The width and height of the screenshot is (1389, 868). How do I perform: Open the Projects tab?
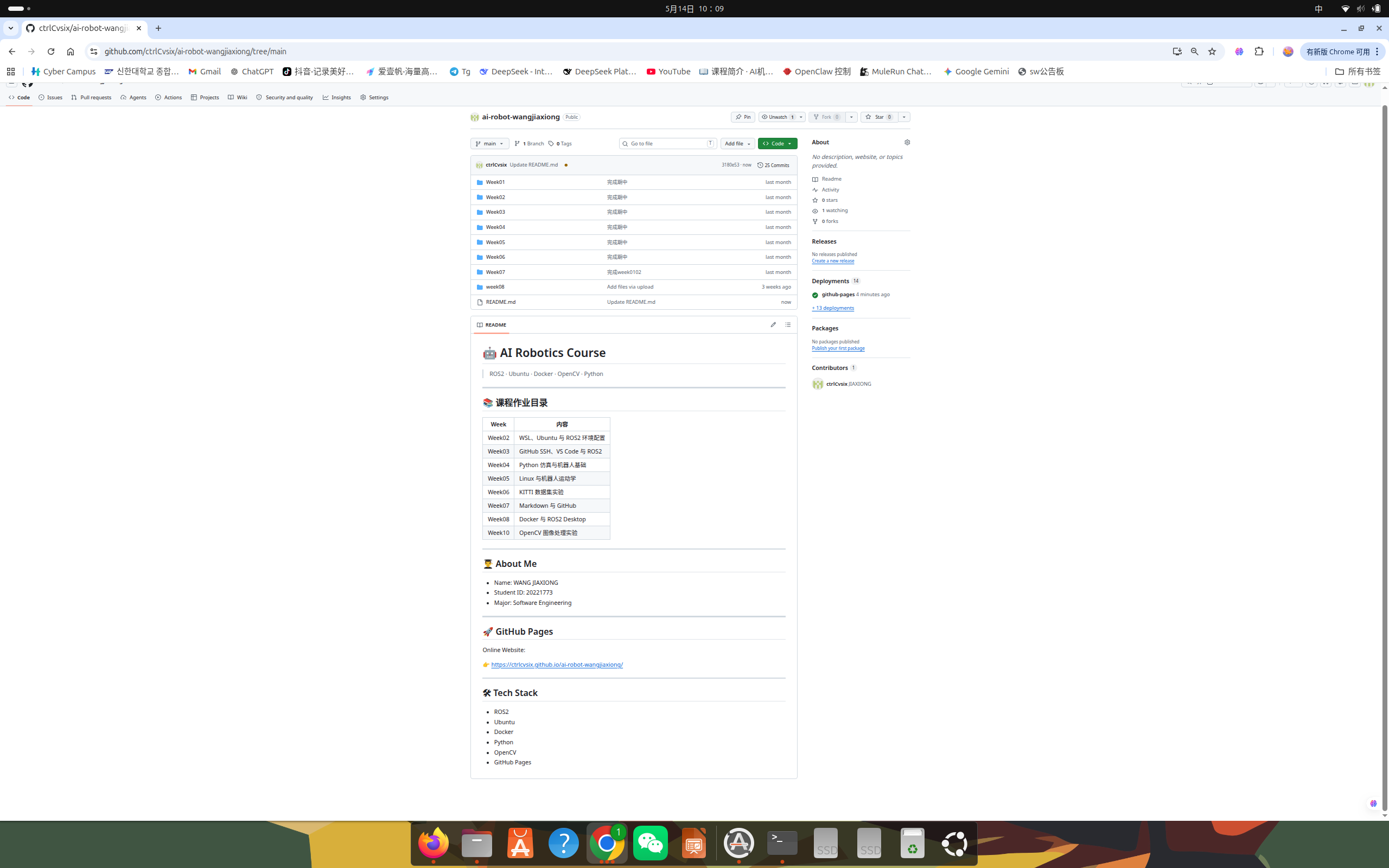pos(205,98)
